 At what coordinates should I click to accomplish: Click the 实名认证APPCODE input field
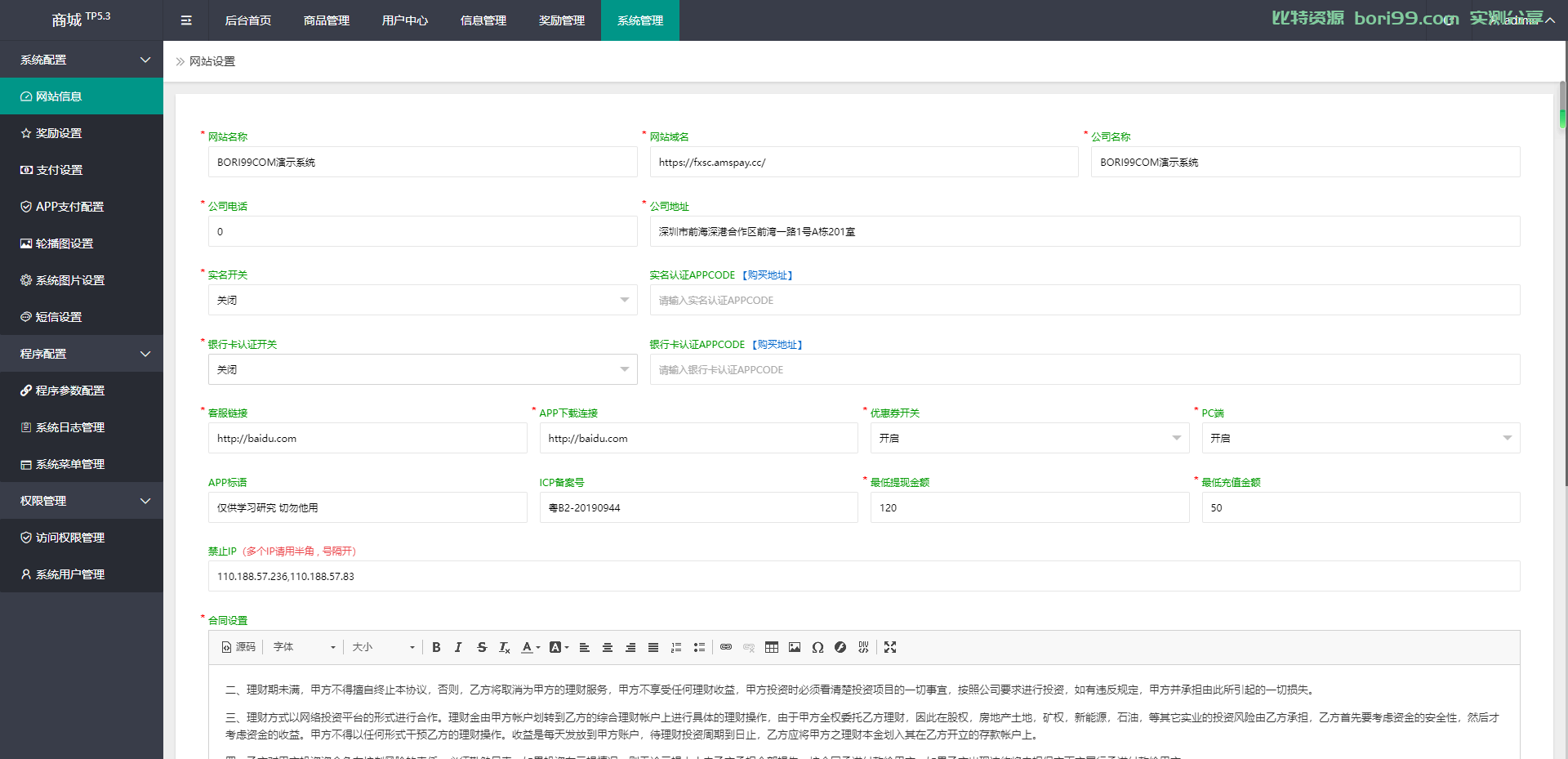click(1085, 300)
